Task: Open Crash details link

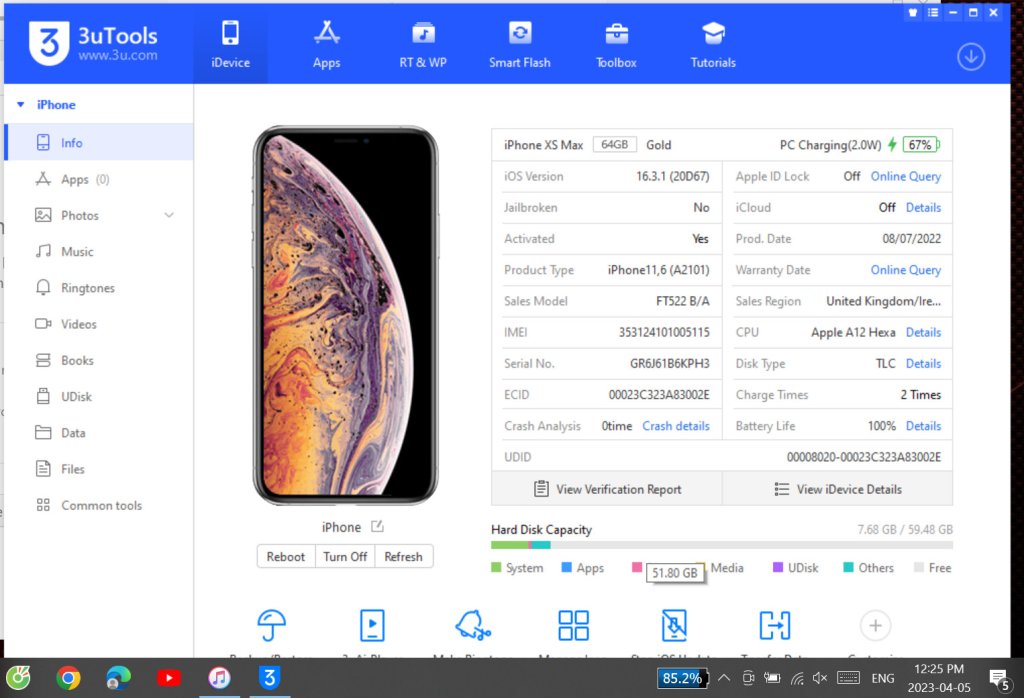Action: pyautogui.click(x=676, y=426)
